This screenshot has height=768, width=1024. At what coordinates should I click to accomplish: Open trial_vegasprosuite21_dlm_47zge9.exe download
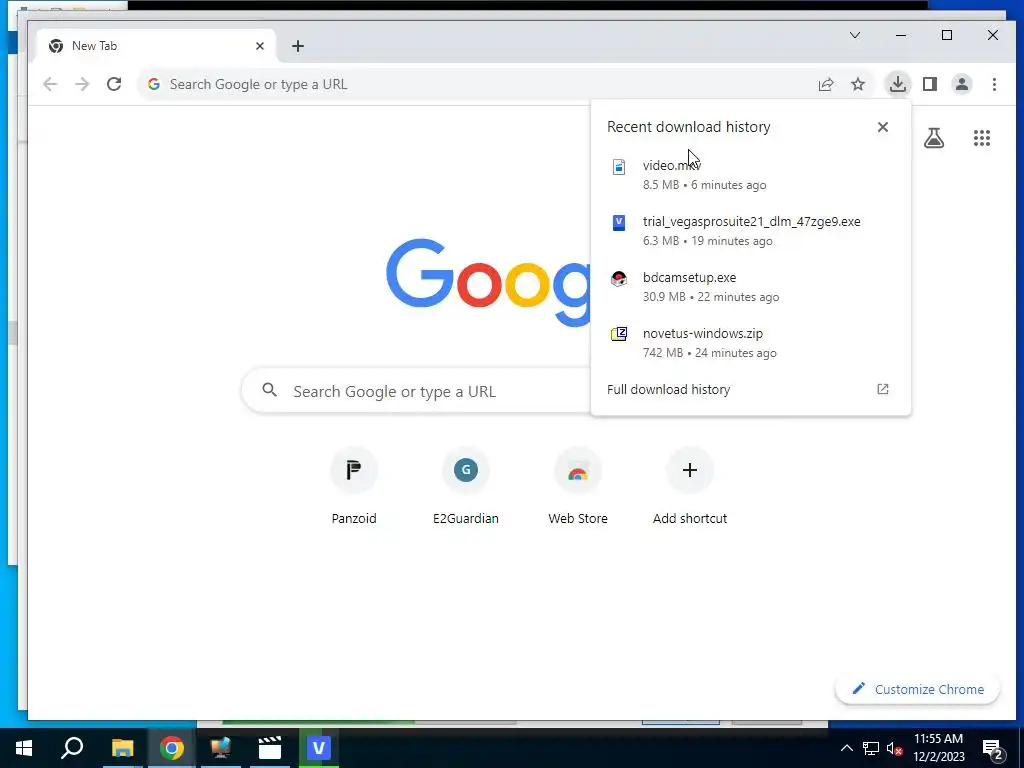click(x=751, y=231)
